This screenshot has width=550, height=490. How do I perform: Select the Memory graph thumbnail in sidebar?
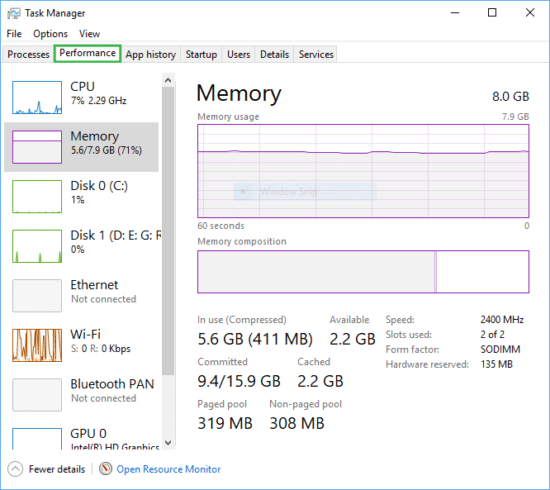point(37,147)
